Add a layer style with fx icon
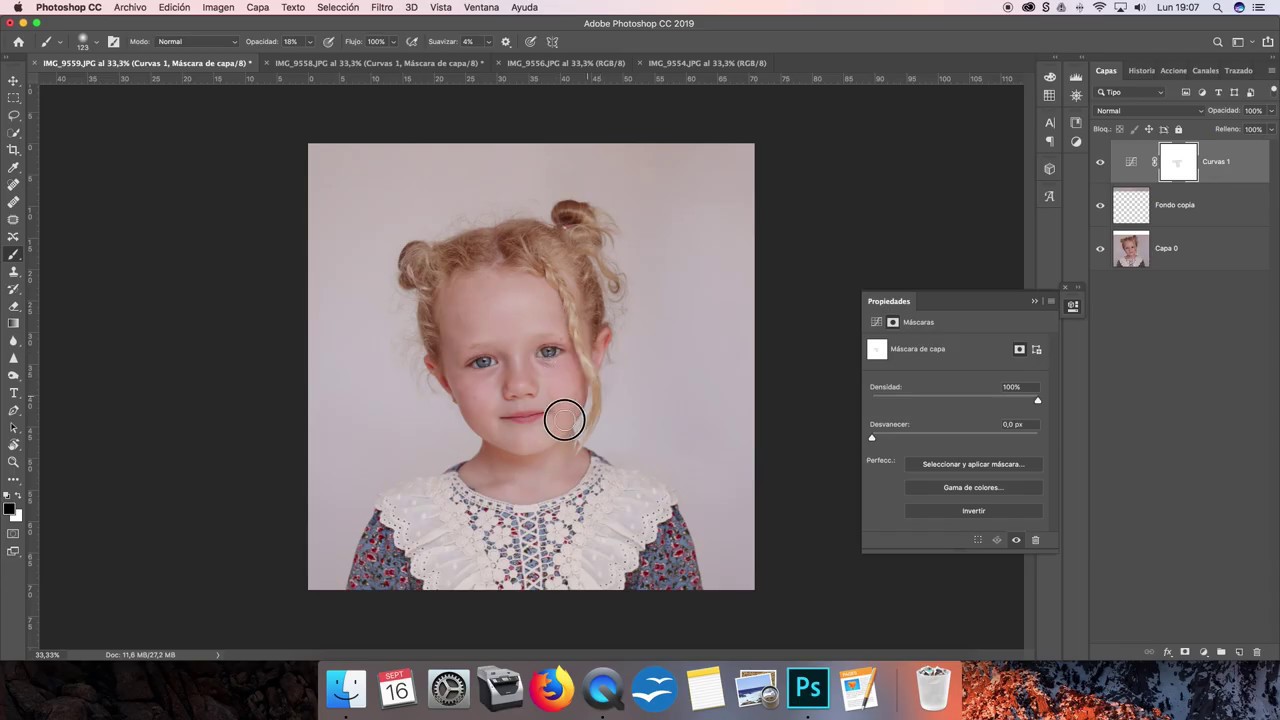The width and height of the screenshot is (1280, 720). pyautogui.click(x=1167, y=652)
